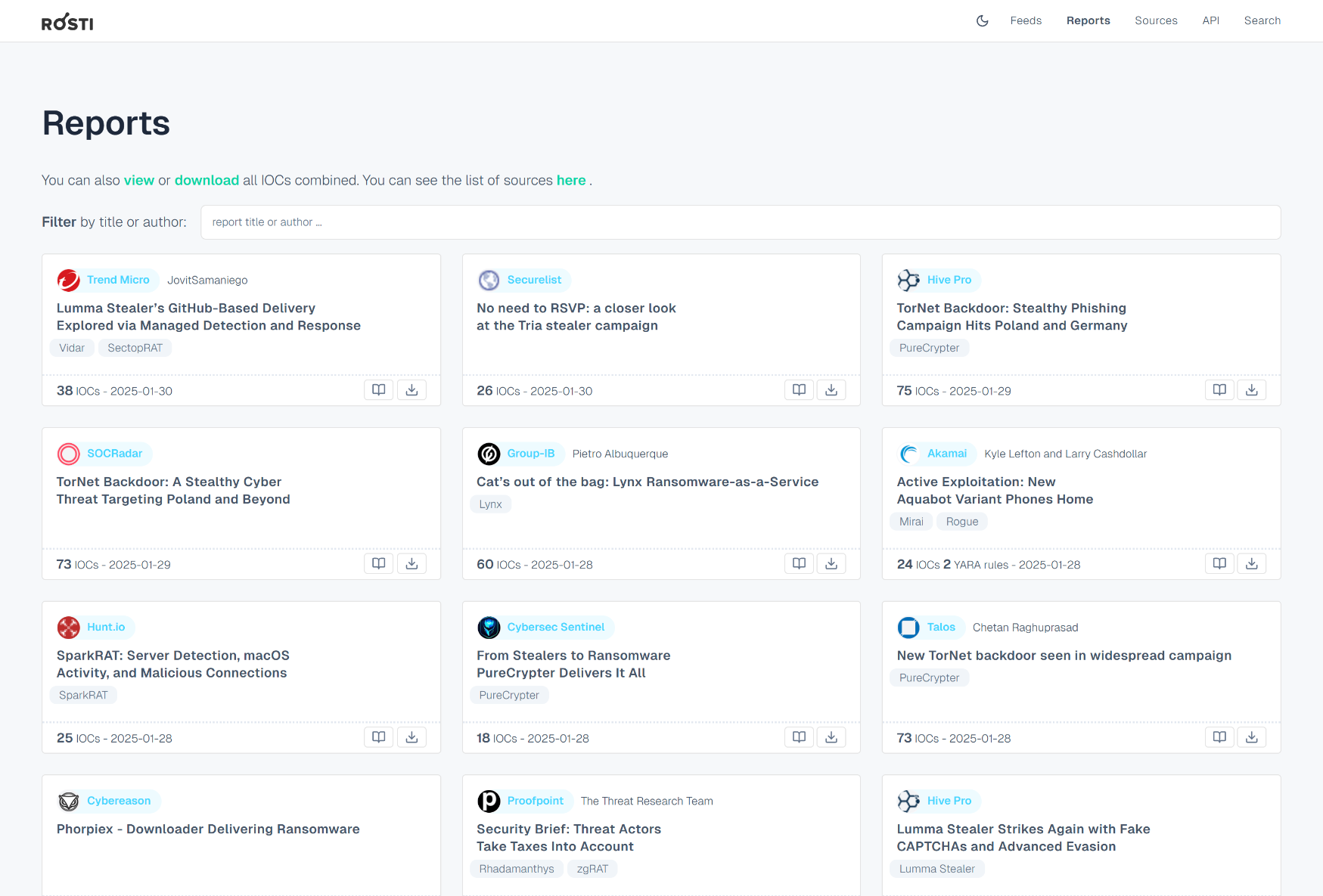Image resolution: width=1323 pixels, height=896 pixels.
Task: Click the Cybersec Sentinel source badge
Action: 545,628
